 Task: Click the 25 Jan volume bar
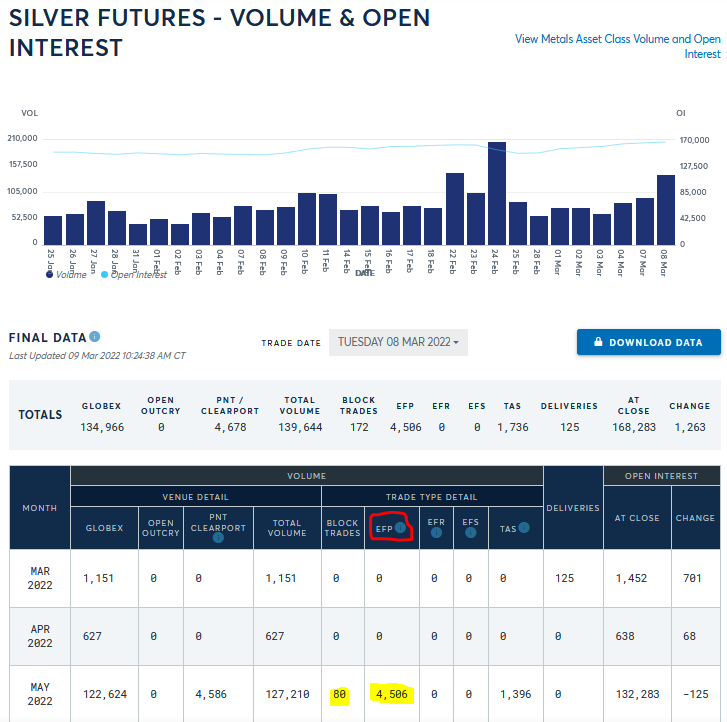(53, 230)
